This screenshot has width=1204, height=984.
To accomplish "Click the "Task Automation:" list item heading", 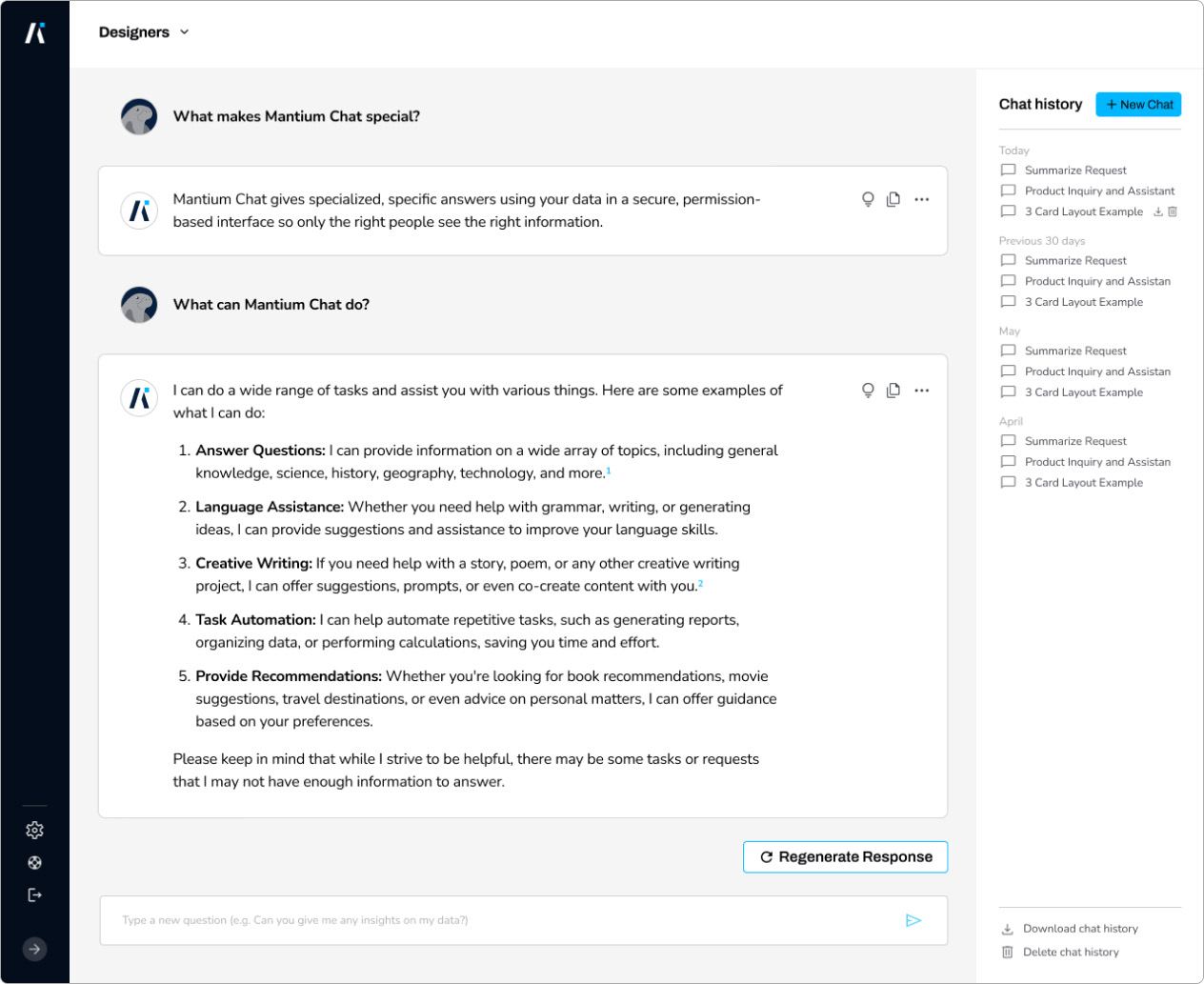I will tap(255, 619).
